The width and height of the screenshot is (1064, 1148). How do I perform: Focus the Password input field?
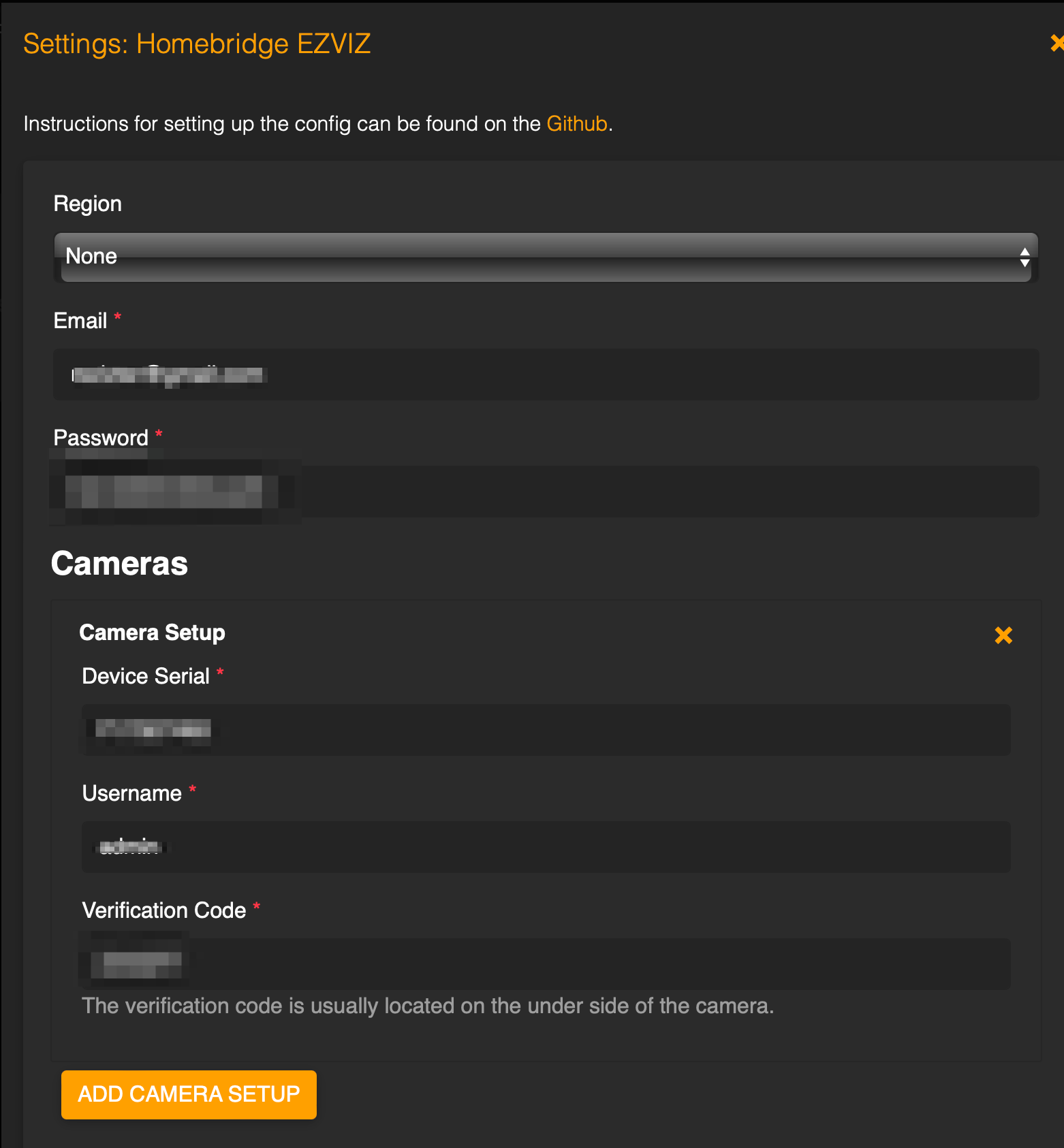coord(546,492)
